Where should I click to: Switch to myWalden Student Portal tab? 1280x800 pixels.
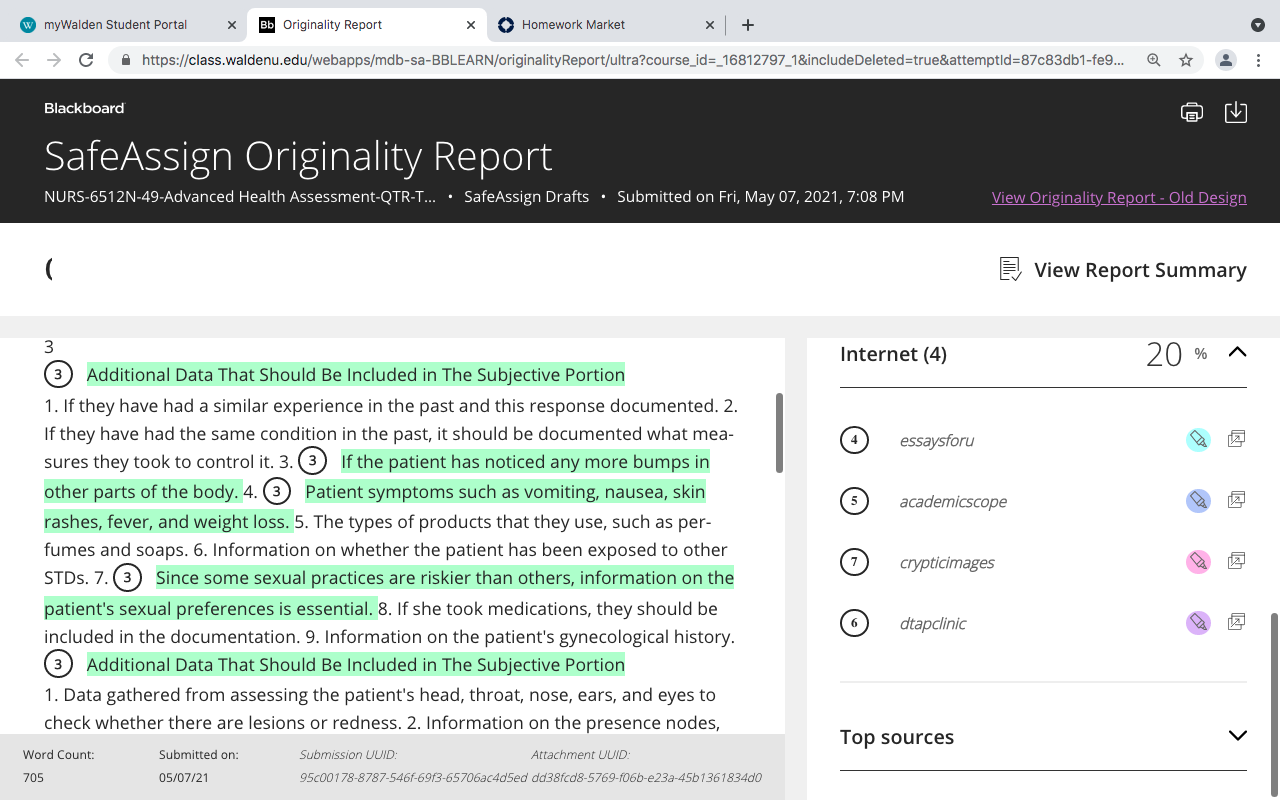coord(127,25)
